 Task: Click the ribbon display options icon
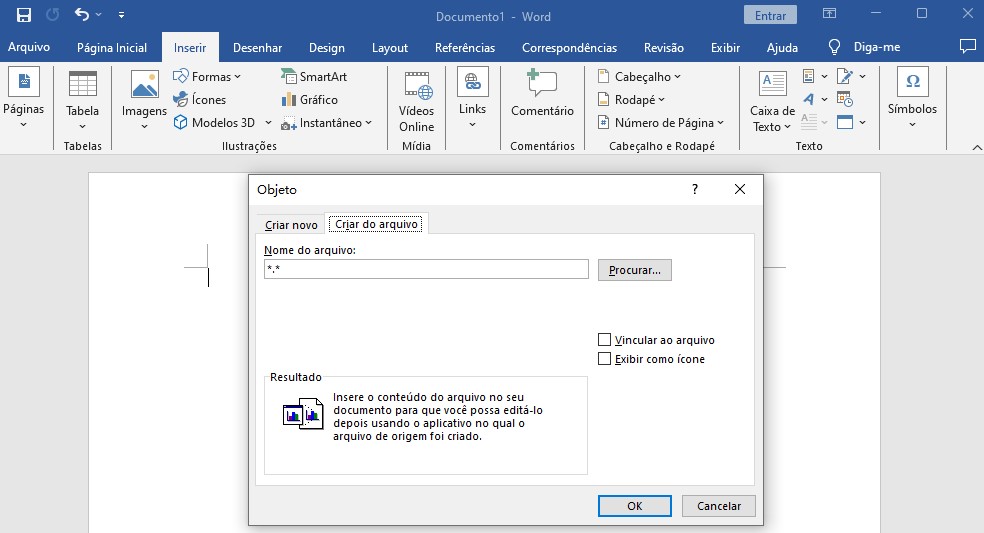tap(830, 14)
